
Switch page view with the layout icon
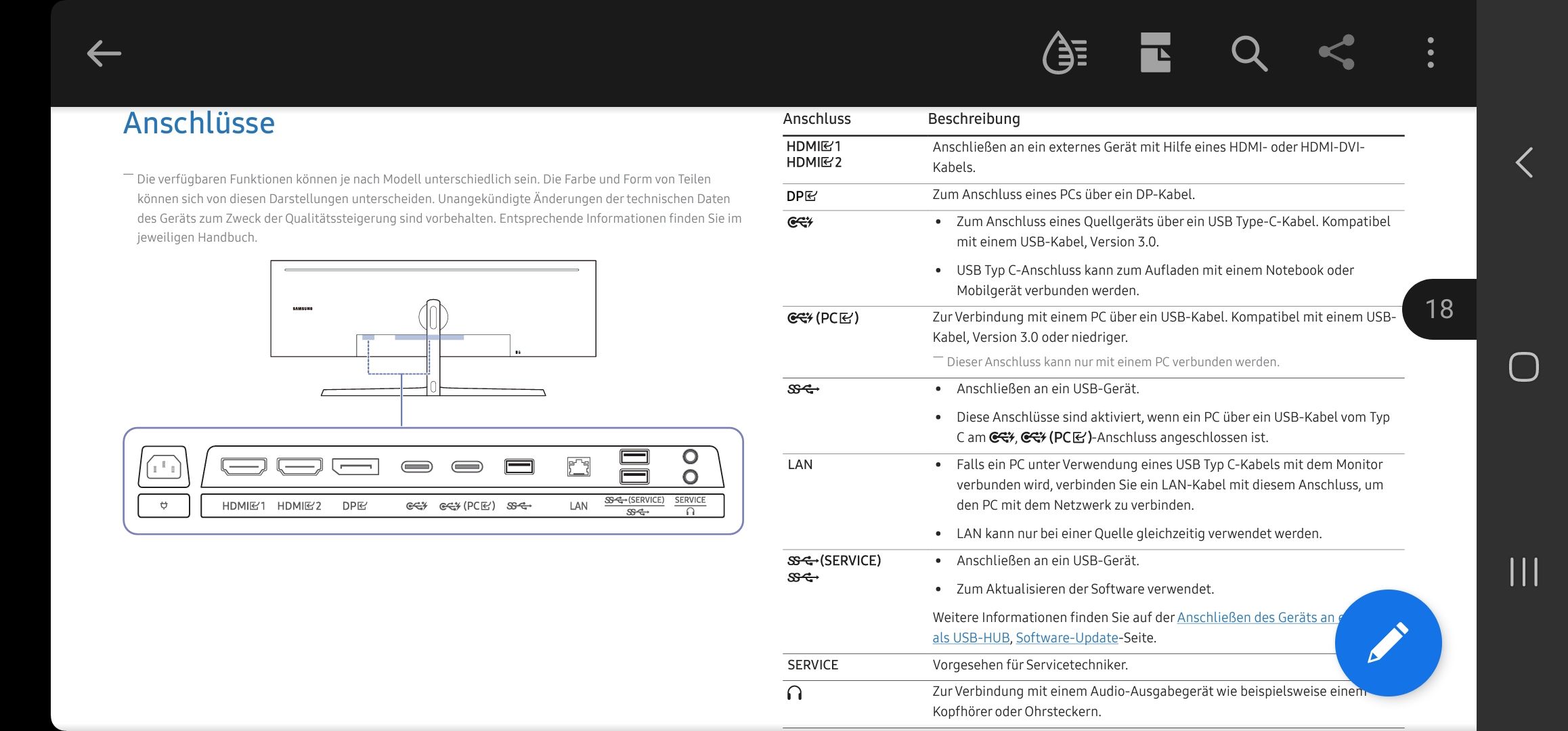[1156, 53]
